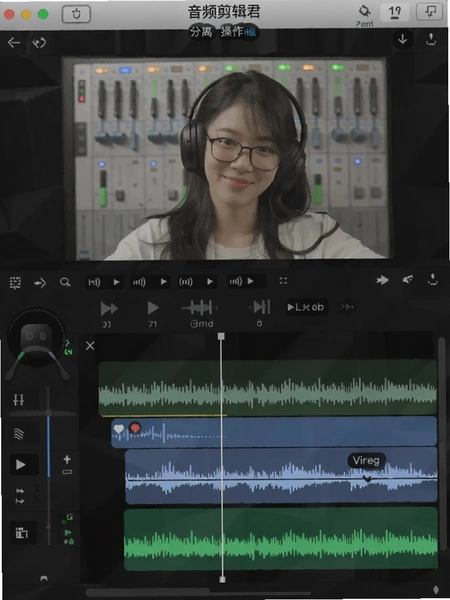Select the dotted marquee selection tool
Viewport: 450px width, 600px height.
tap(15, 283)
